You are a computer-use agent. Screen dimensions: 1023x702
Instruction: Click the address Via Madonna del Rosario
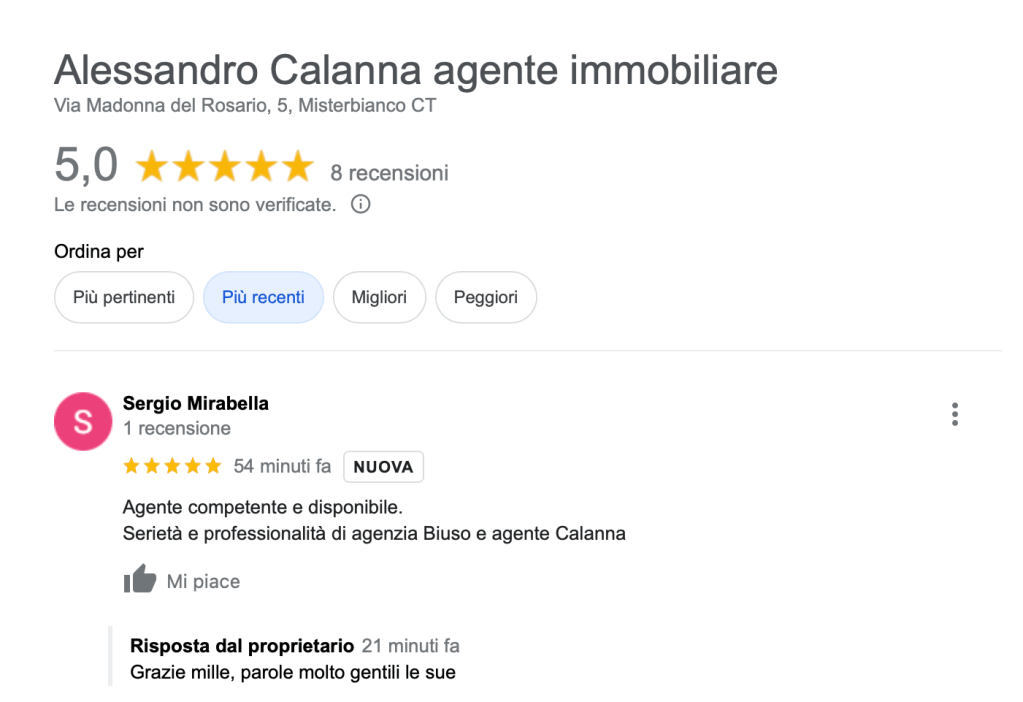245,105
